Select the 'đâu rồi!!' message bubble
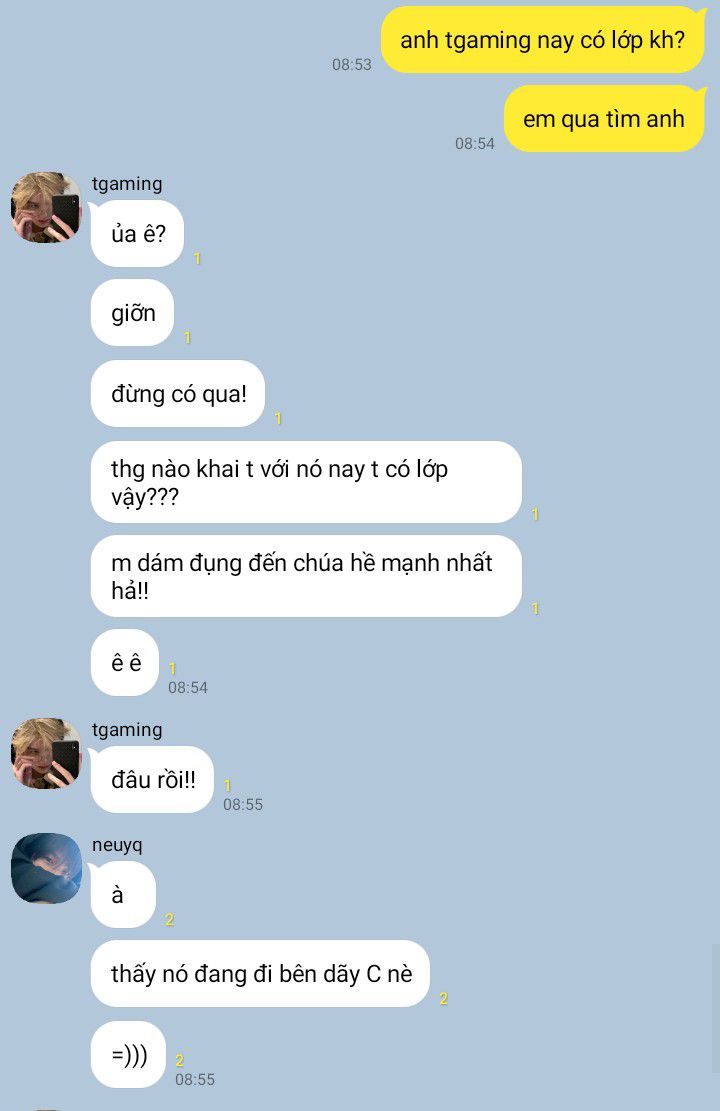The height and width of the screenshot is (1111, 720). [x=152, y=779]
